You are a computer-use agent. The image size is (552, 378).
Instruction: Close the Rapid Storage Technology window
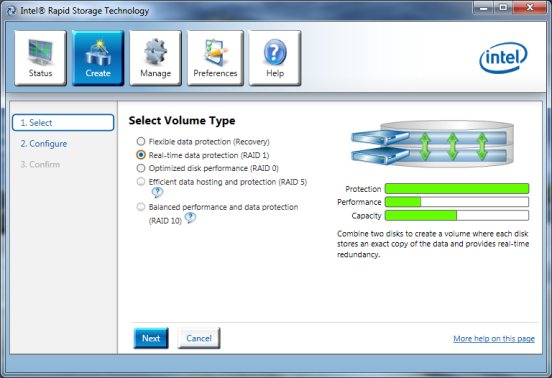tap(530, 8)
